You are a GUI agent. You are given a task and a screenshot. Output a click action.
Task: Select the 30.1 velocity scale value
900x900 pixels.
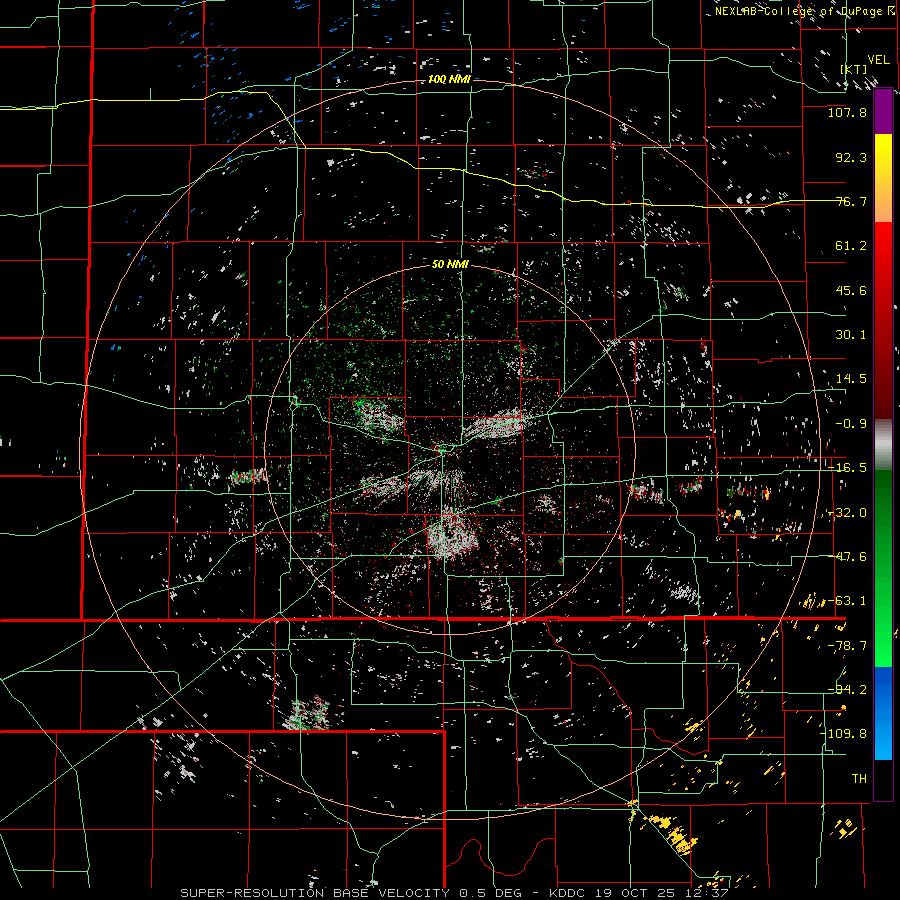(x=851, y=335)
